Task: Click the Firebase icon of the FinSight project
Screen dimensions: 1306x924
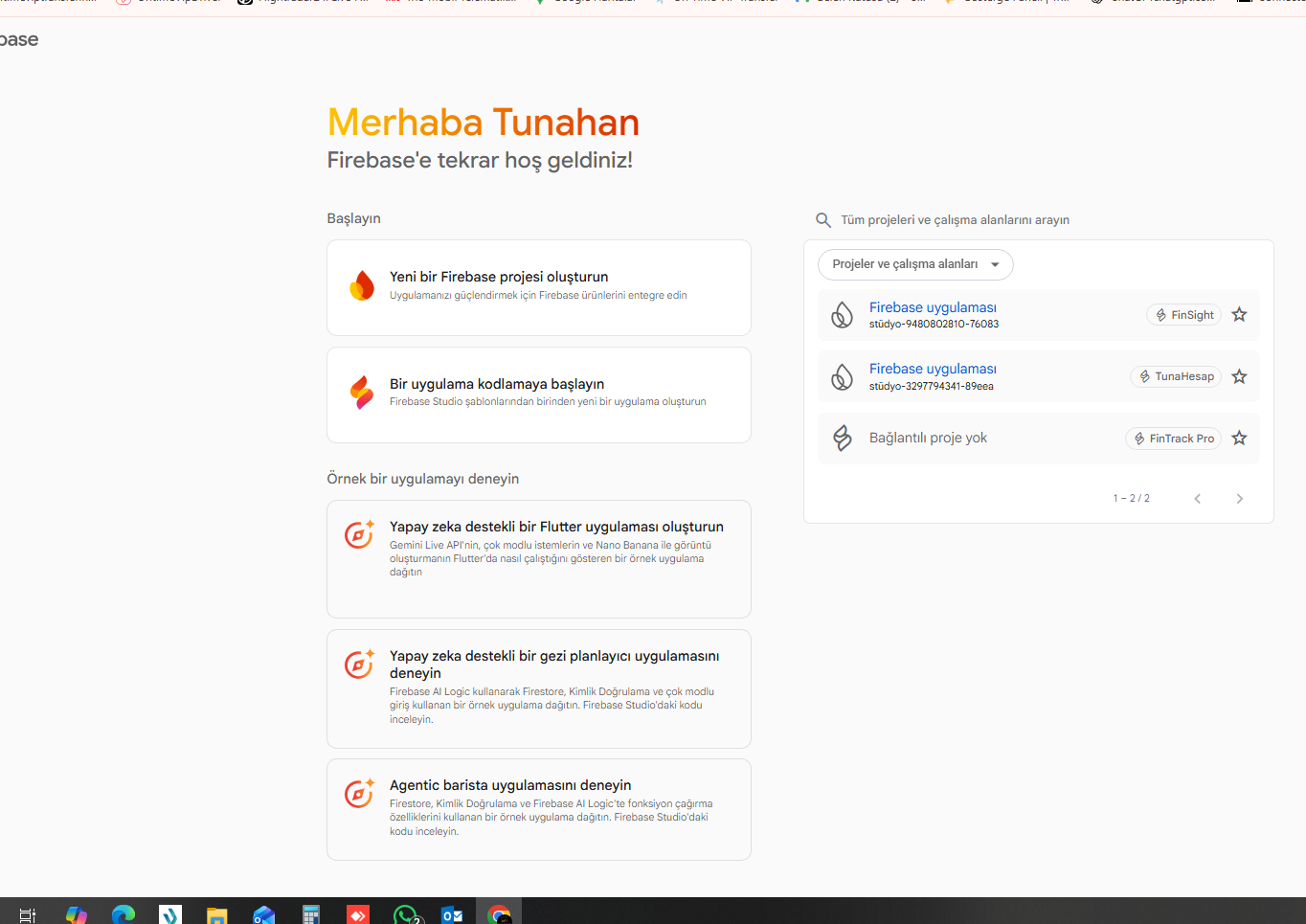Action: [842, 315]
